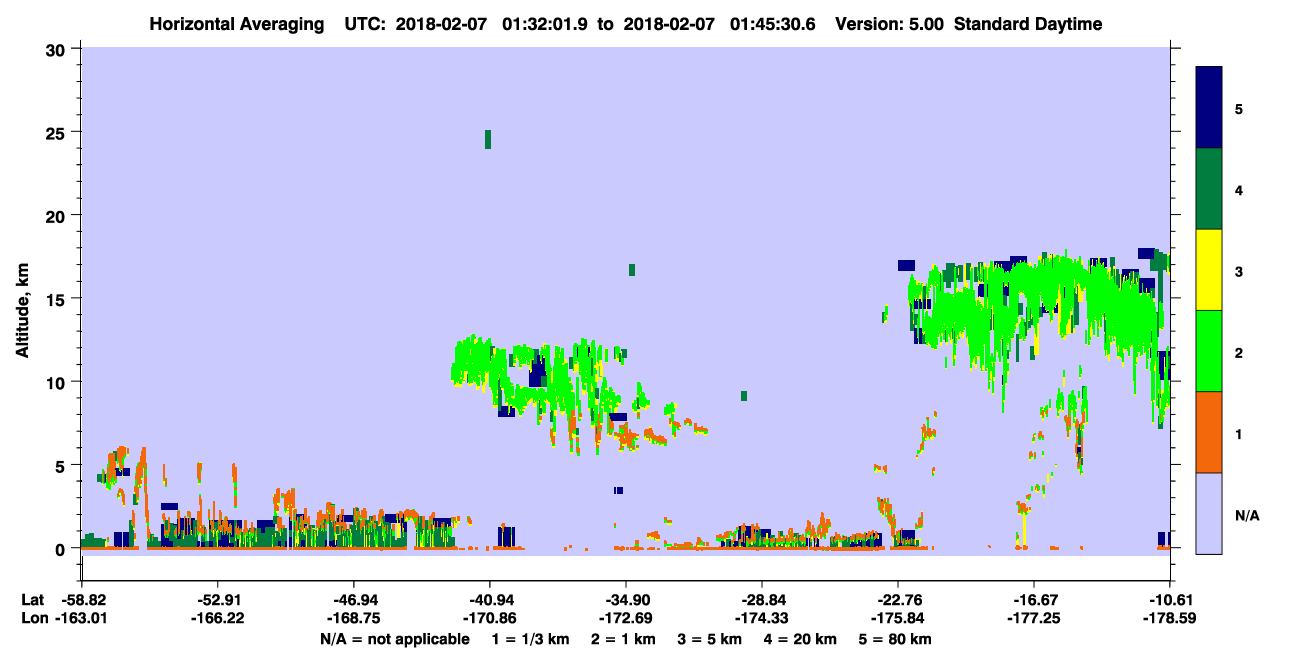Click the small green feature near 16.5 km altitude
The image size is (1300, 667).
point(632,270)
